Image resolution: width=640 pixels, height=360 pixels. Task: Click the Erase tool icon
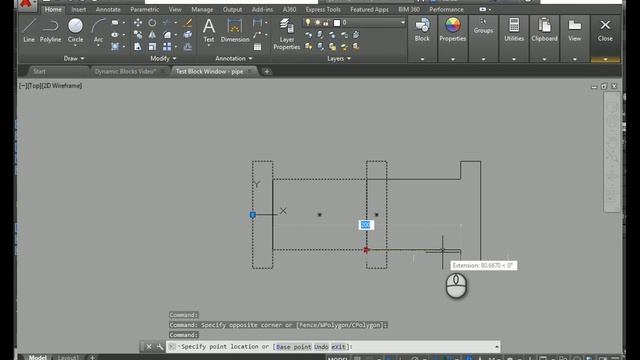pyautogui.click(x=188, y=23)
